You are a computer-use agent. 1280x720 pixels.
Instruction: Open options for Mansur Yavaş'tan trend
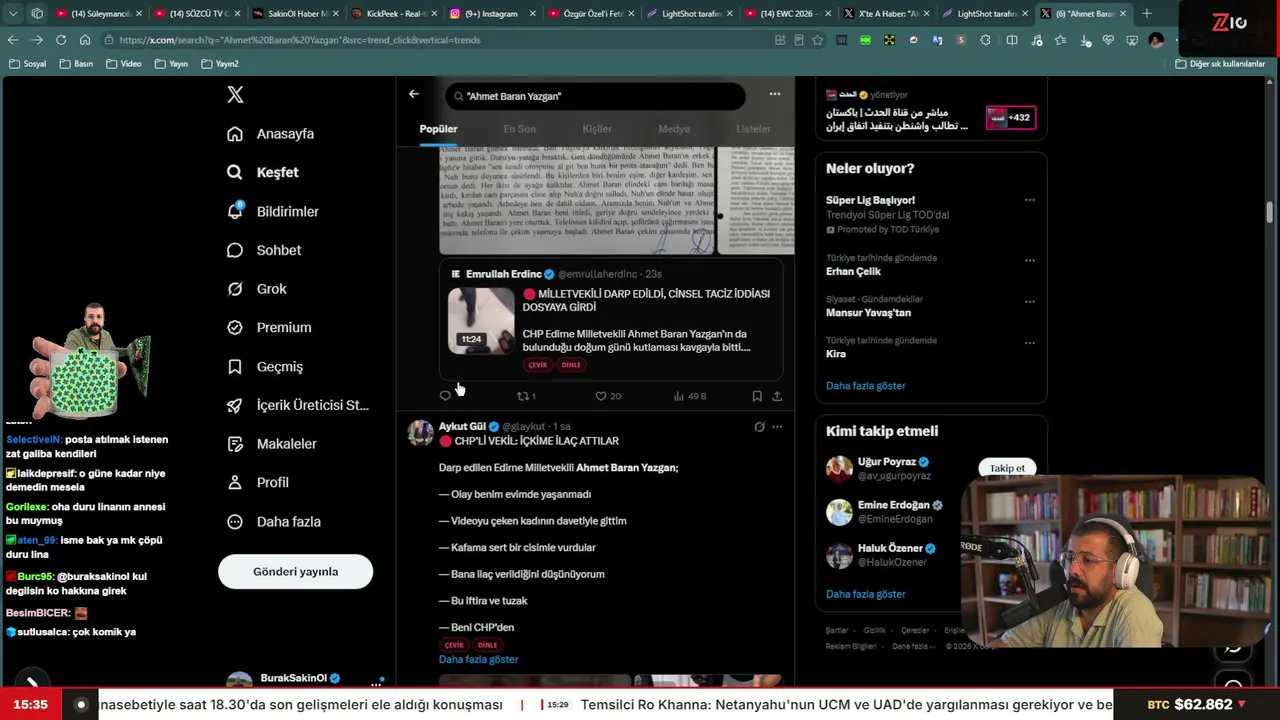[x=1029, y=301]
